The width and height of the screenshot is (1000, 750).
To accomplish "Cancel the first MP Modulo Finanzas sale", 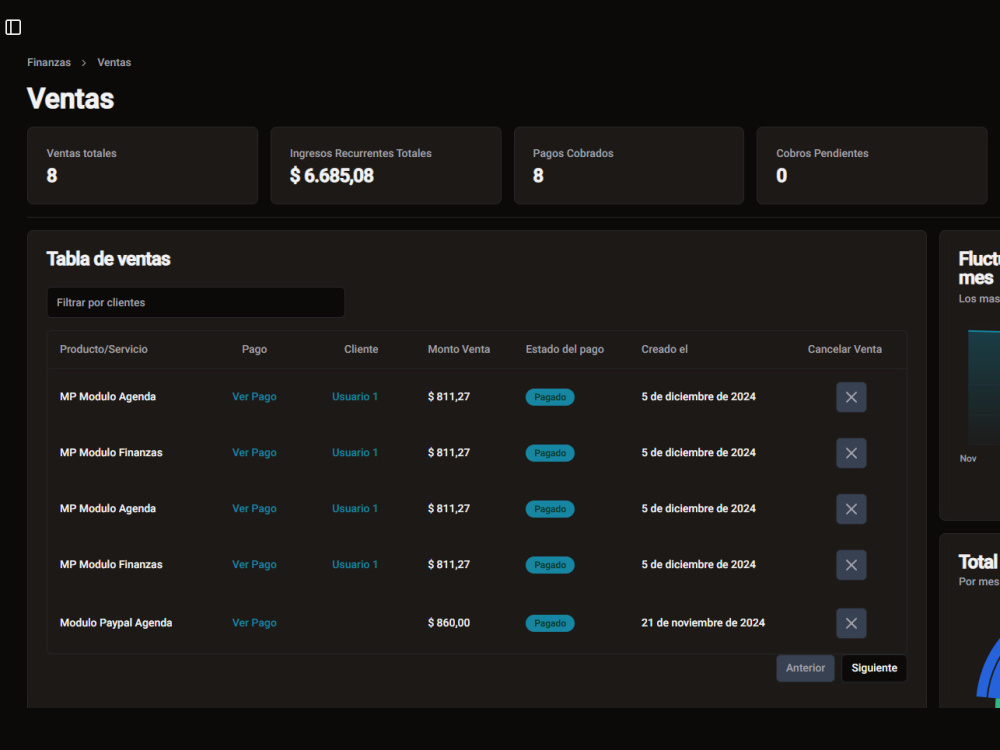I will pos(851,453).
